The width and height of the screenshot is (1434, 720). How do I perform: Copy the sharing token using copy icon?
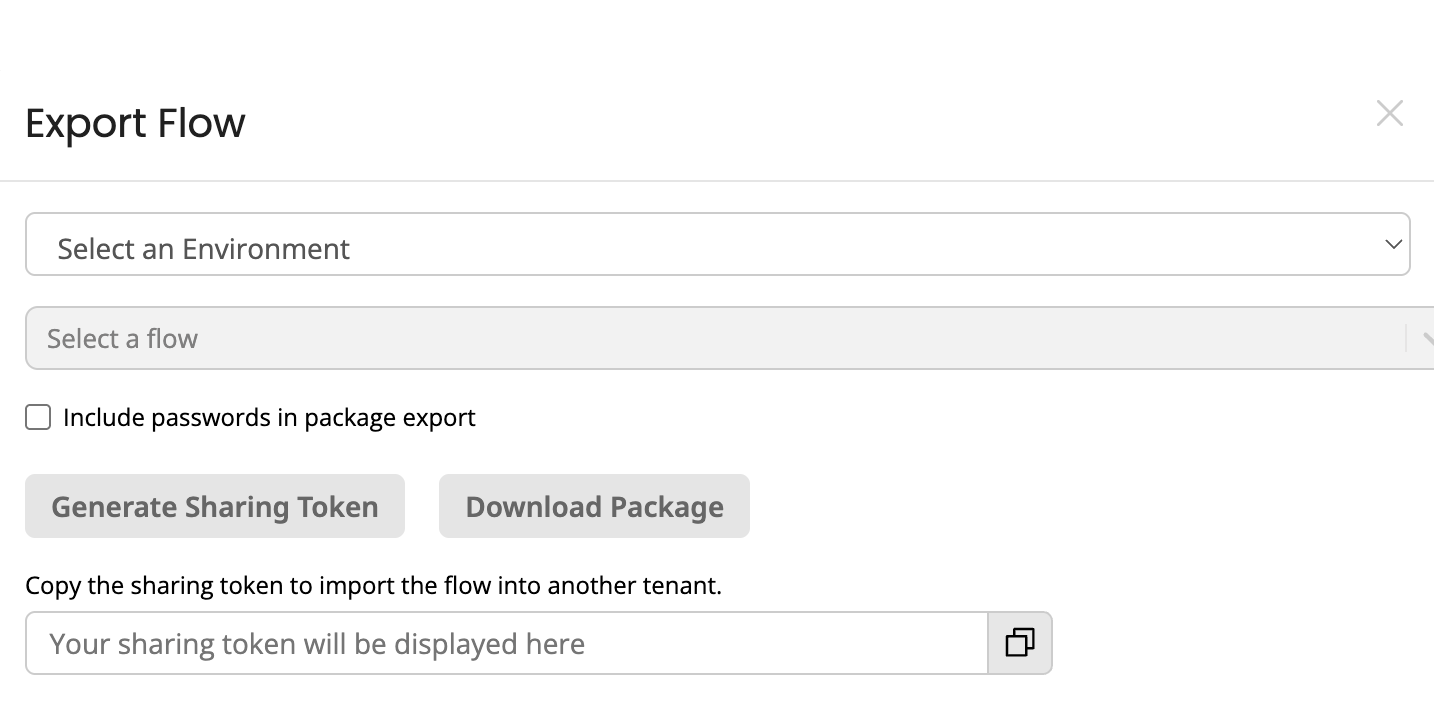1020,643
